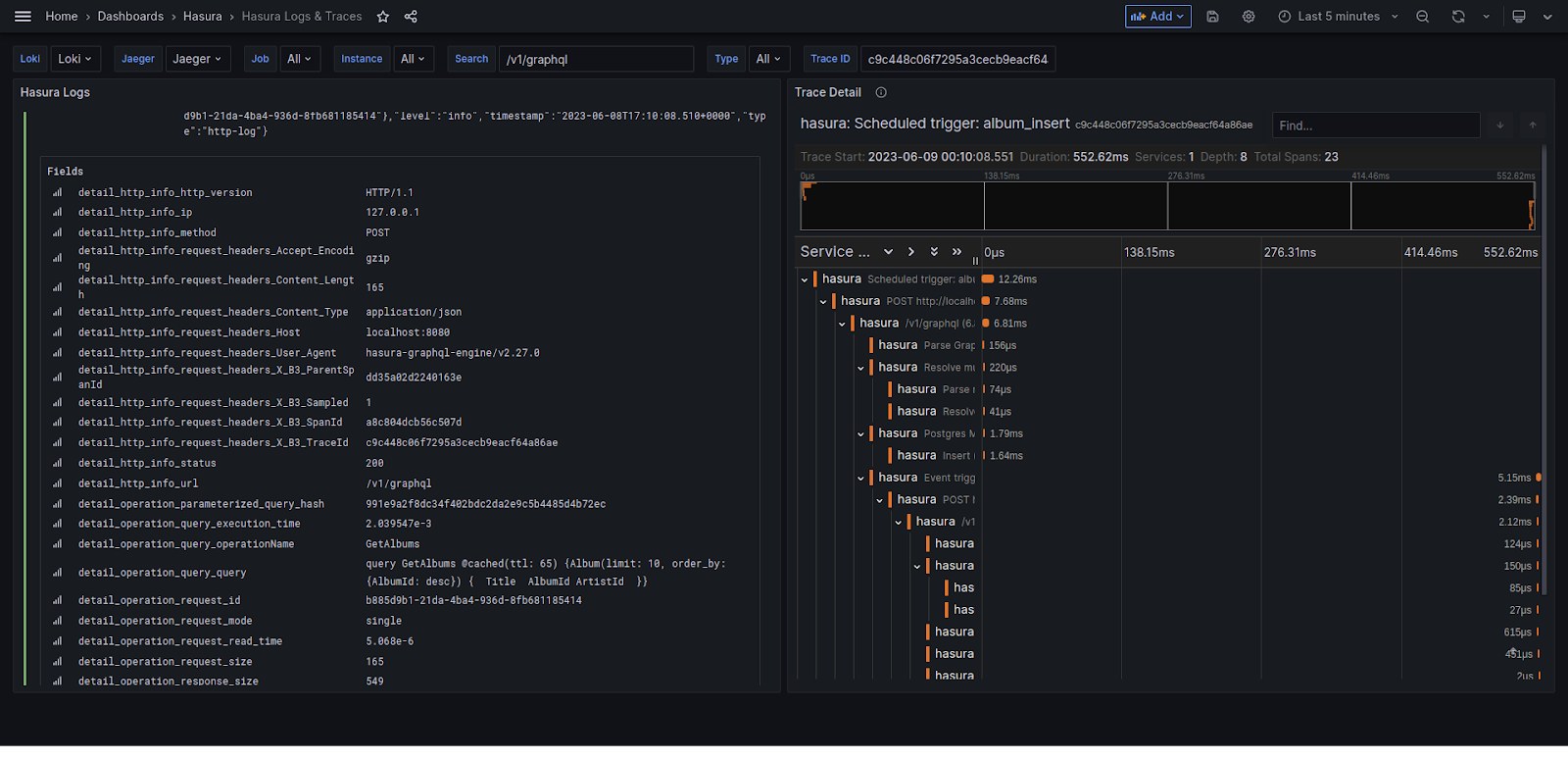Go to the Home breadcrumb
Viewport: 1568px width, 759px height.
[x=62, y=17]
